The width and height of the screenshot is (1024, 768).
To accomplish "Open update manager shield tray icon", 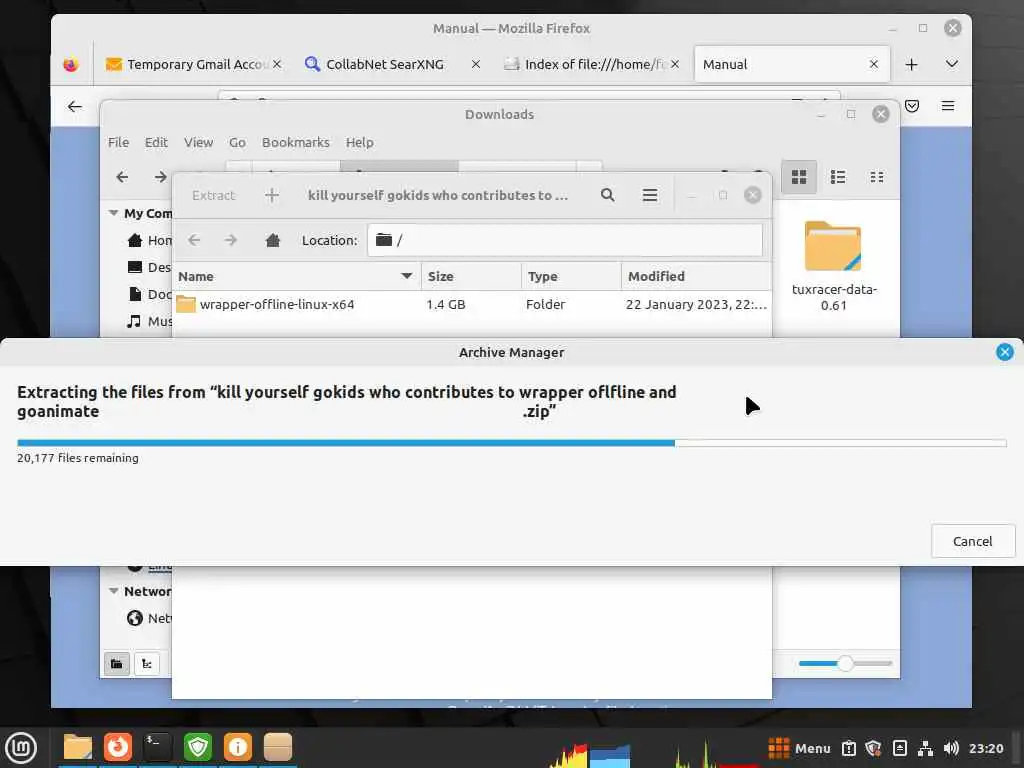I will tap(873, 748).
